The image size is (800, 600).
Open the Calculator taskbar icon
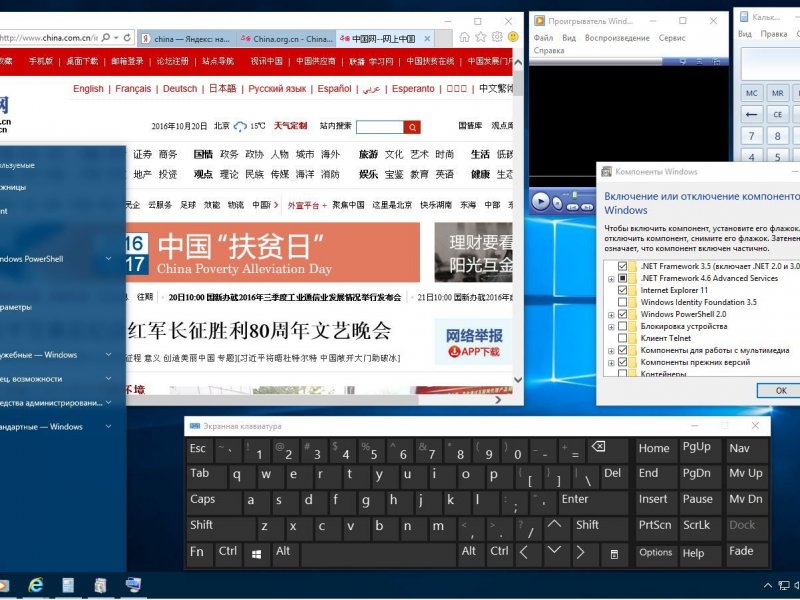(x=68, y=585)
